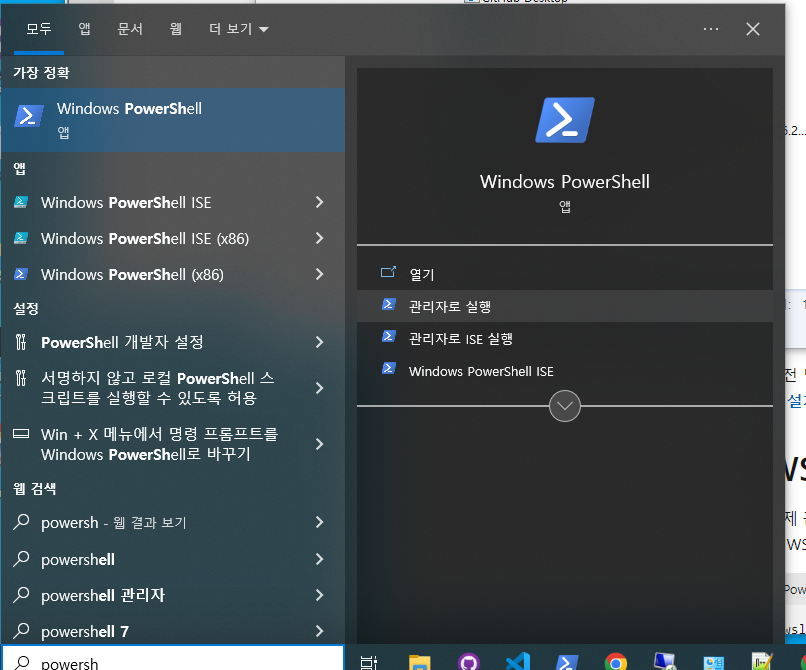Open Task View on taskbar
The image size is (806, 670).
(369, 662)
